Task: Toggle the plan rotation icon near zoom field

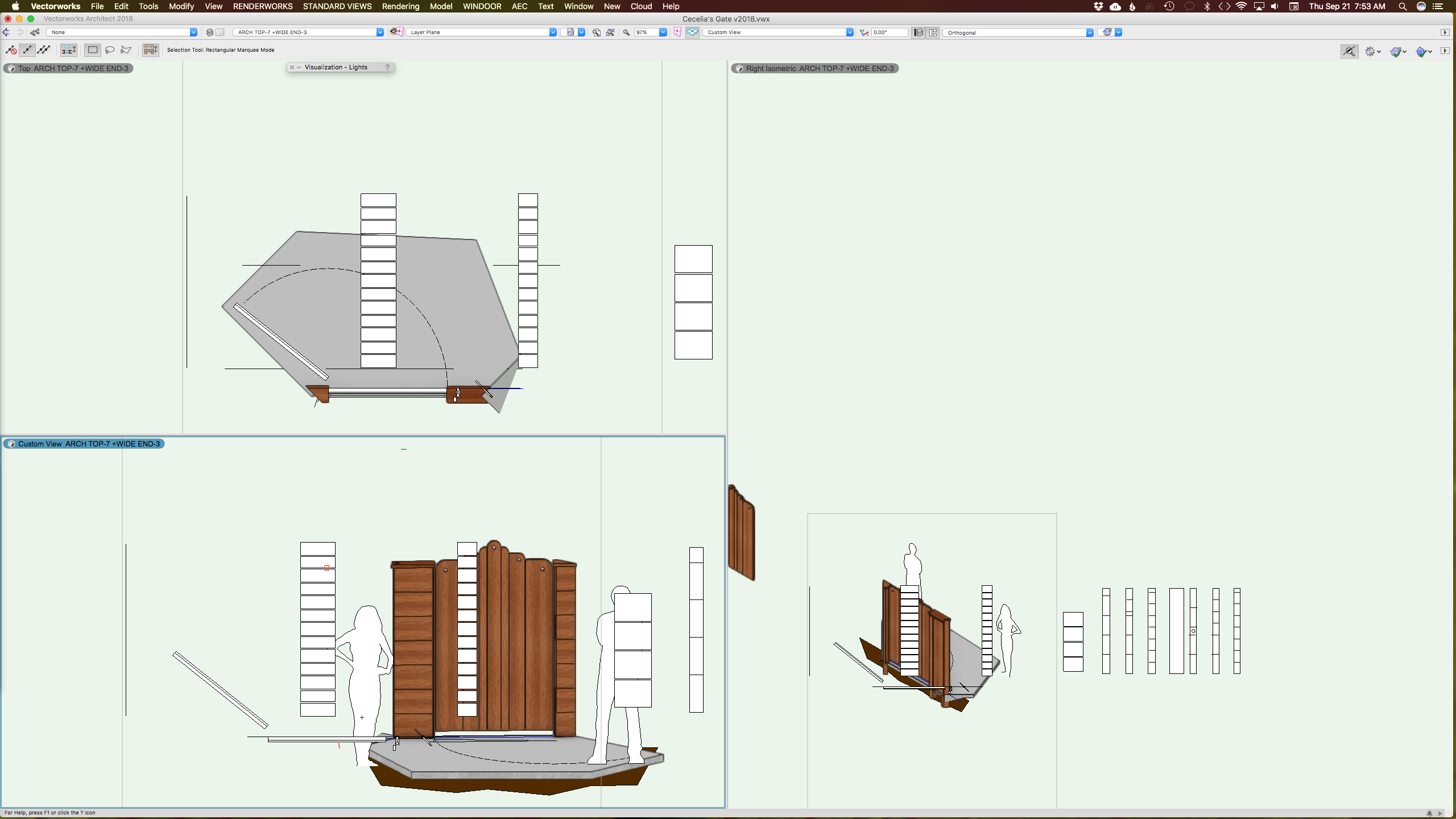Action: 676,32
